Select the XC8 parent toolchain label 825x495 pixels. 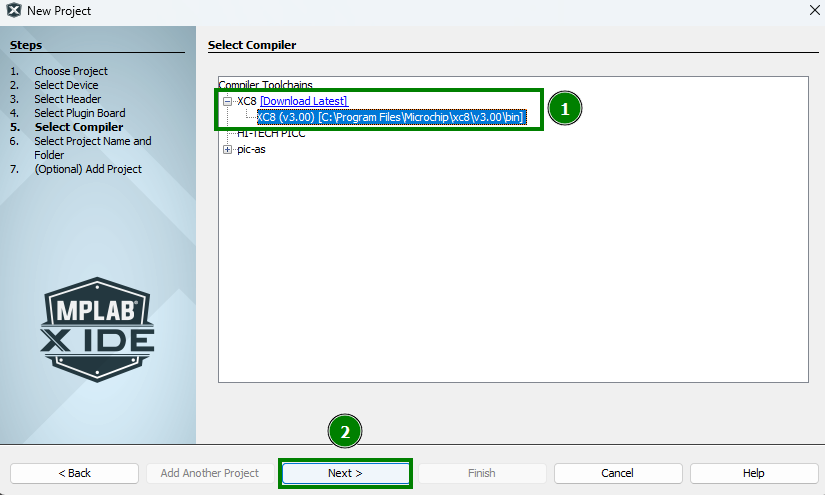(246, 101)
